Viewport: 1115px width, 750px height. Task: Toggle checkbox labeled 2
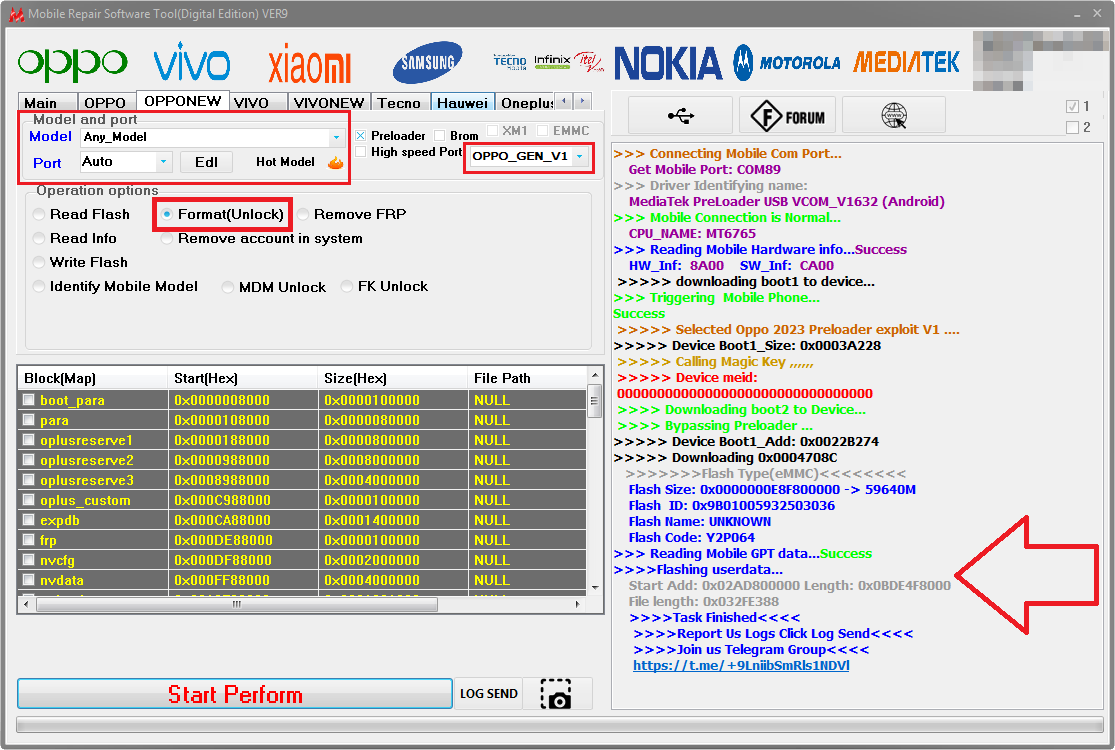[1072, 127]
